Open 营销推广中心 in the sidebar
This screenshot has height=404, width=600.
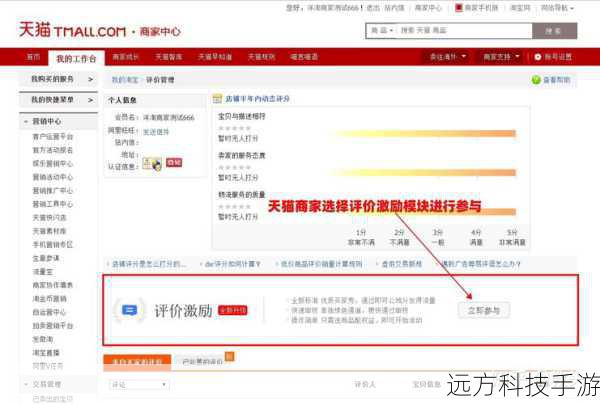point(52,191)
